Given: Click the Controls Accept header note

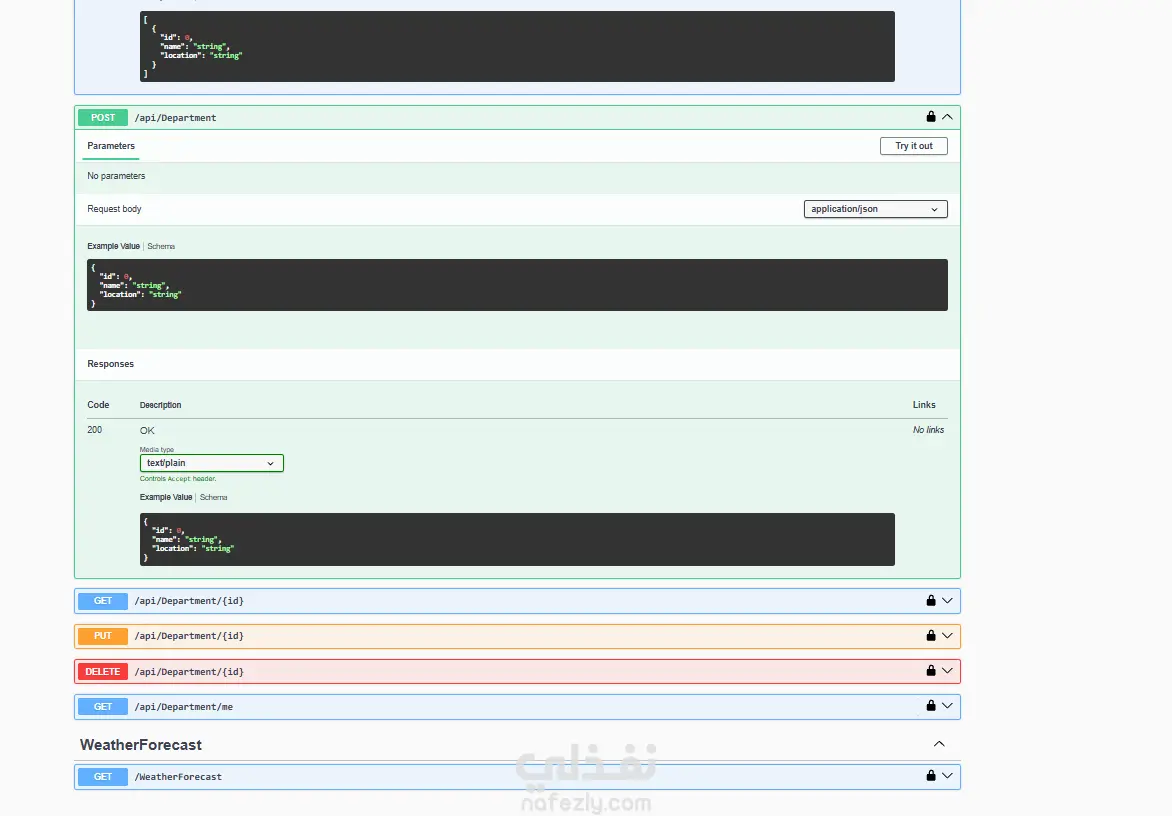Looking at the screenshot, I should tap(178, 478).
